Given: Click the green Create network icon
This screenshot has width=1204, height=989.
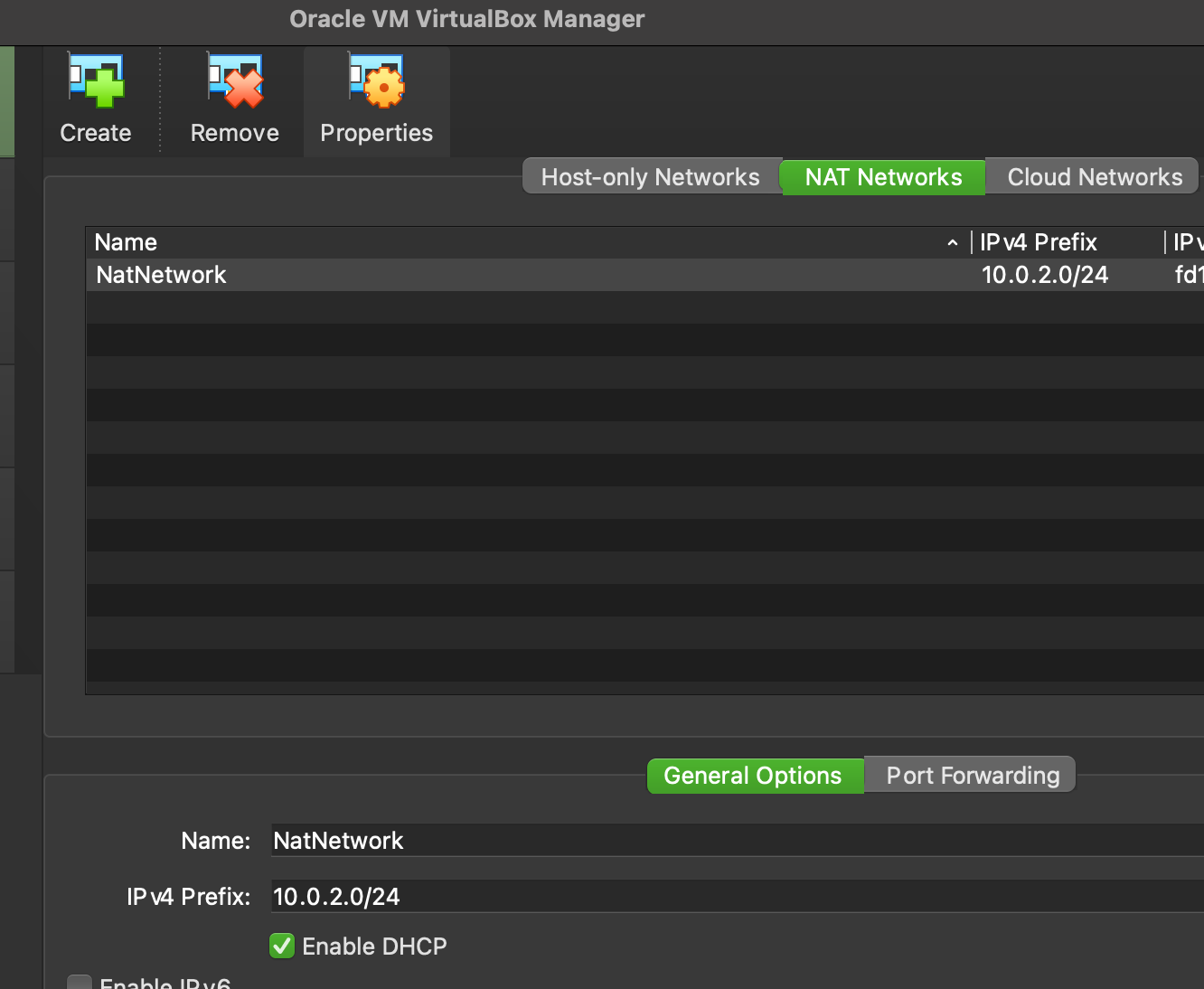Looking at the screenshot, I should tap(95, 81).
